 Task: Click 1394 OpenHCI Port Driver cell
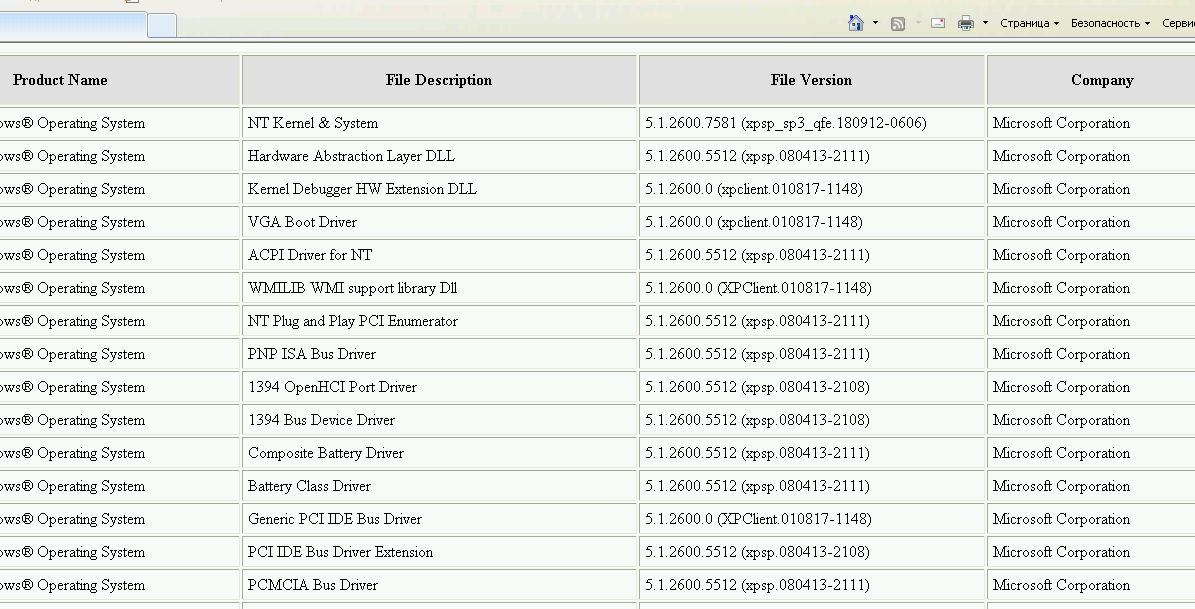click(x=439, y=387)
